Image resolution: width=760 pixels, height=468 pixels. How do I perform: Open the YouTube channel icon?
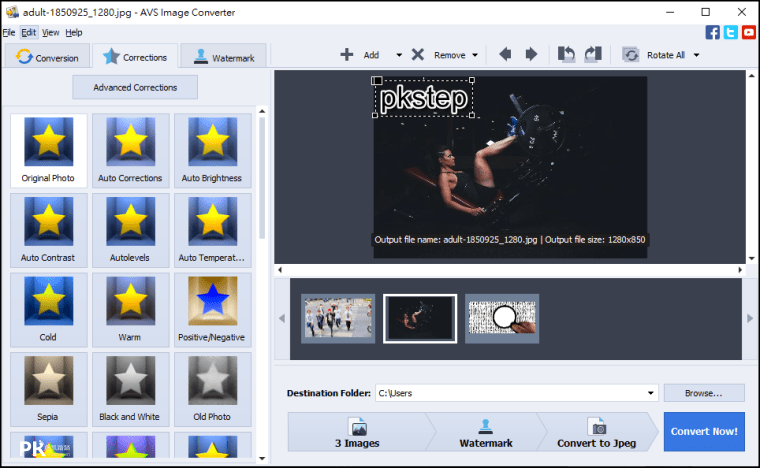(x=748, y=32)
